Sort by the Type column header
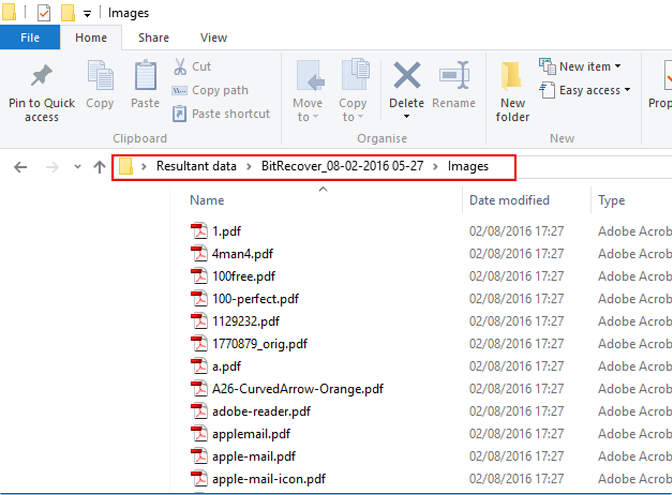This screenshot has width=672, height=495. [x=612, y=200]
